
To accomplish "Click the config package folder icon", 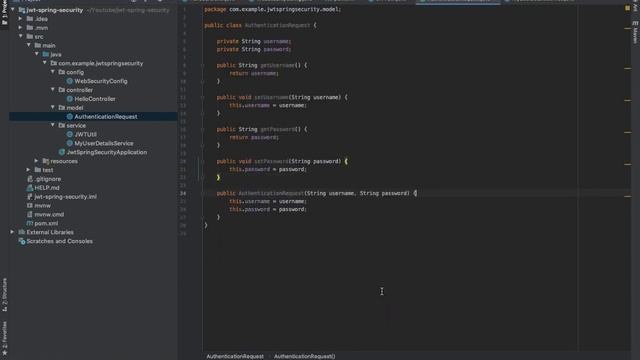I will 62,72.
